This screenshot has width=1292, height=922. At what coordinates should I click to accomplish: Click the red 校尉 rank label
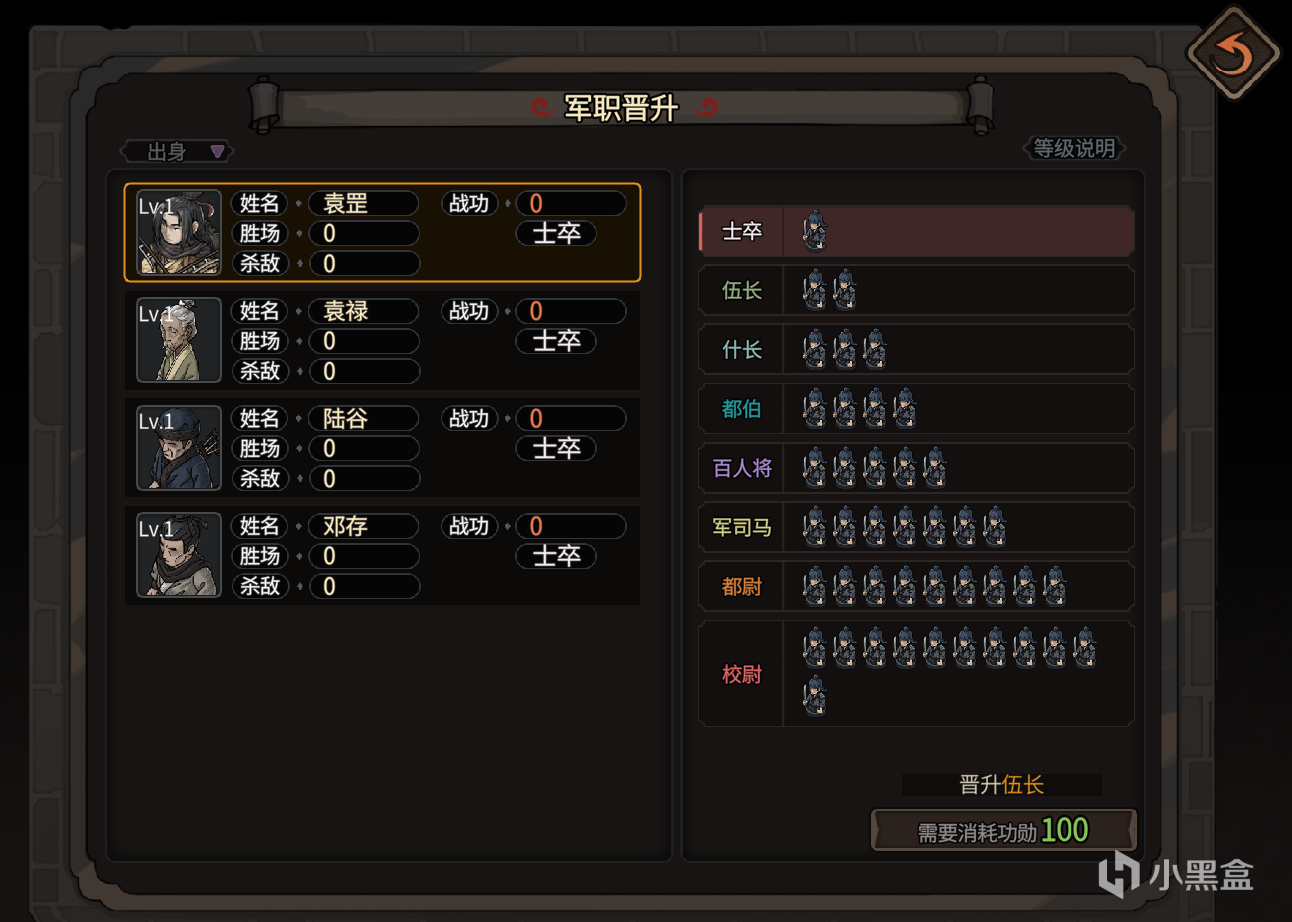click(742, 674)
